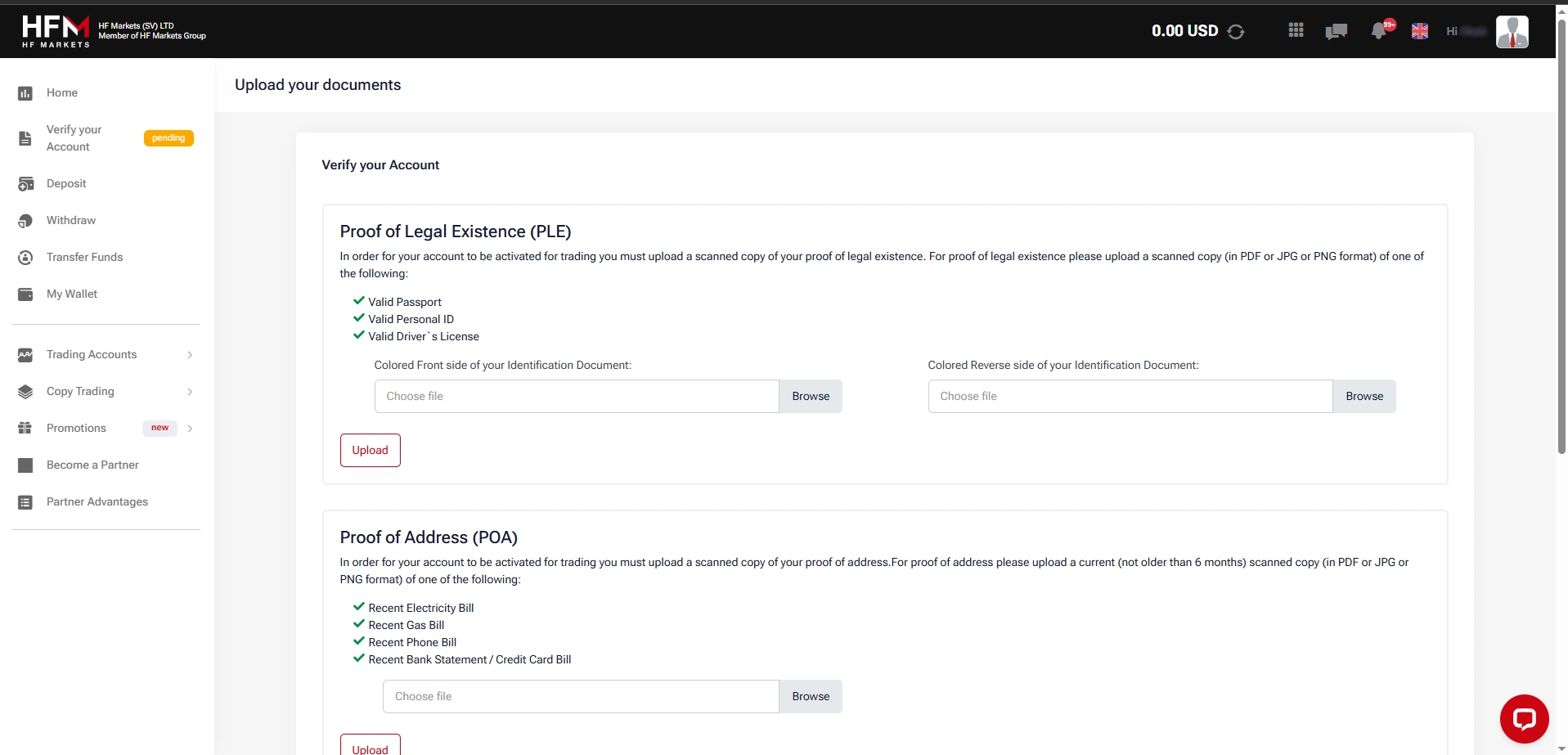Open the notifications bell icon
Viewport: 1568px width, 755px height.
[1379, 31]
